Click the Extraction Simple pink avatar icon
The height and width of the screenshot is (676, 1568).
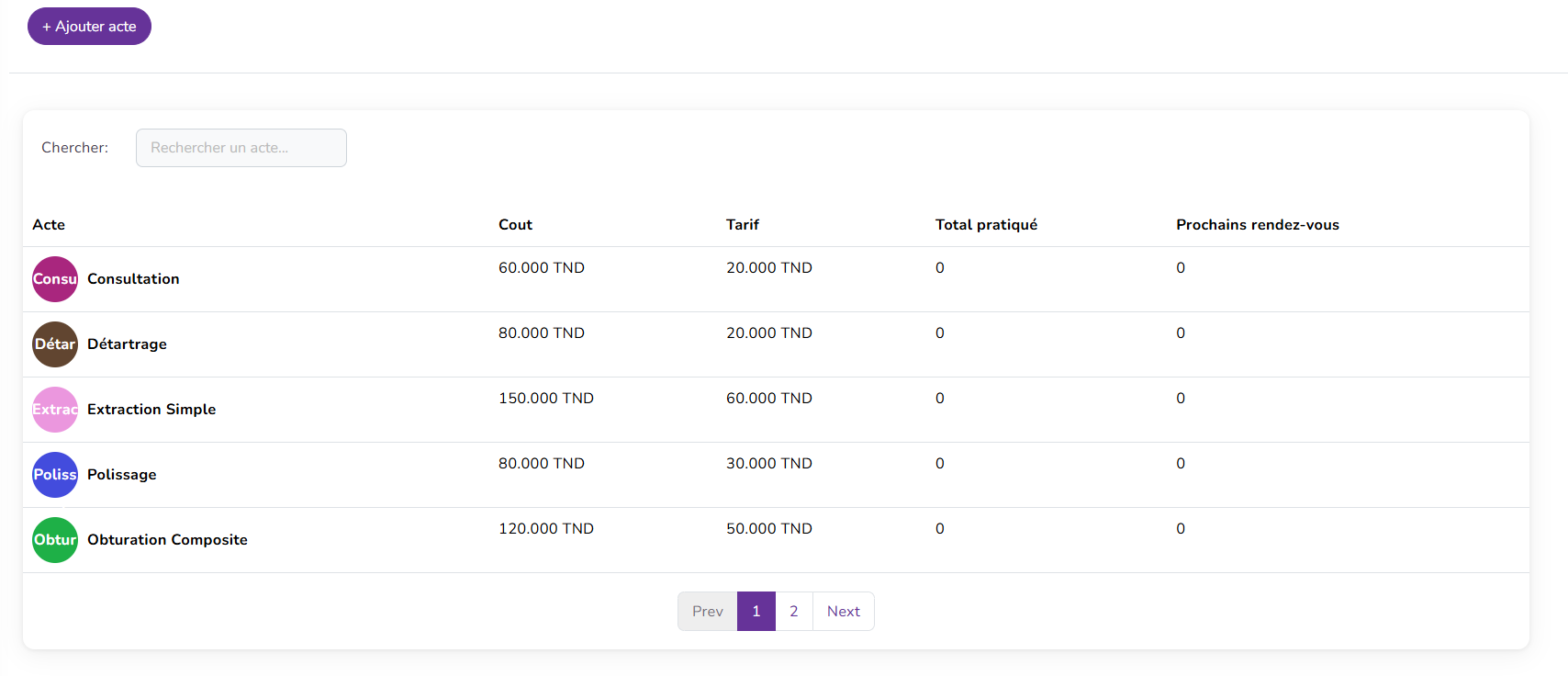(55, 410)
